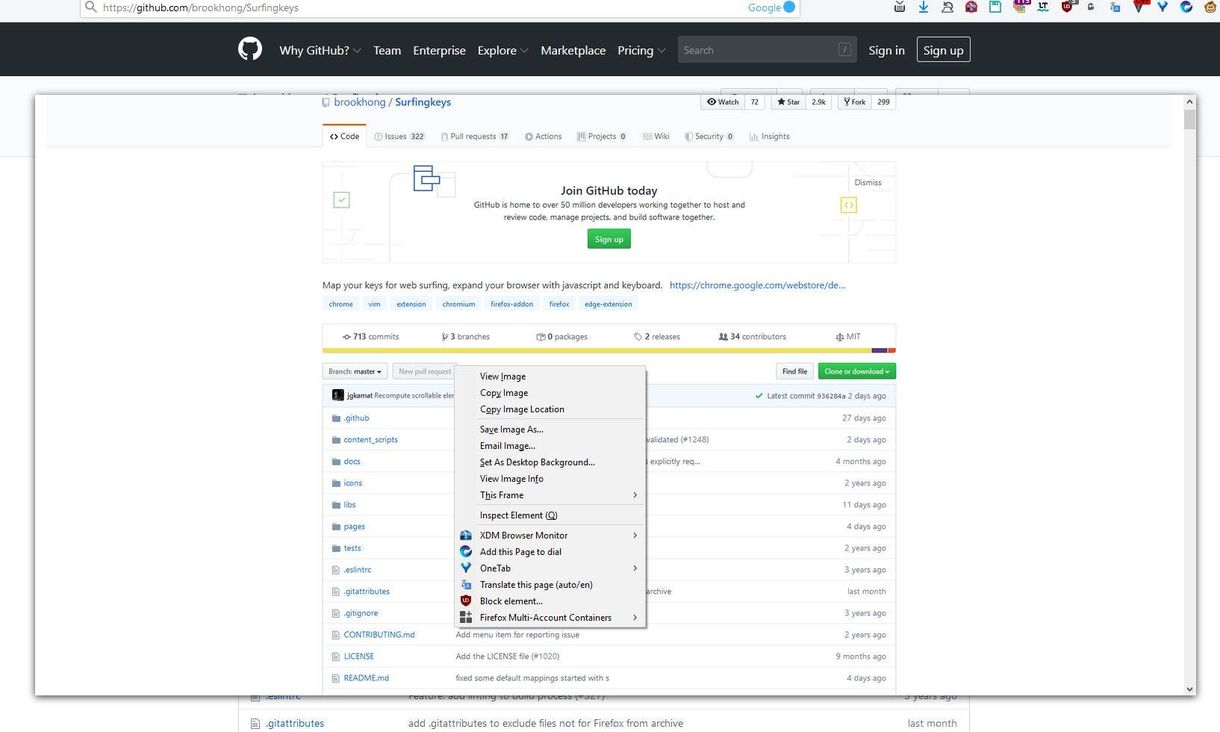Click the green check mark on latest commit
The height and width of the screenshot is (732, 1220).
click(760, 396)
